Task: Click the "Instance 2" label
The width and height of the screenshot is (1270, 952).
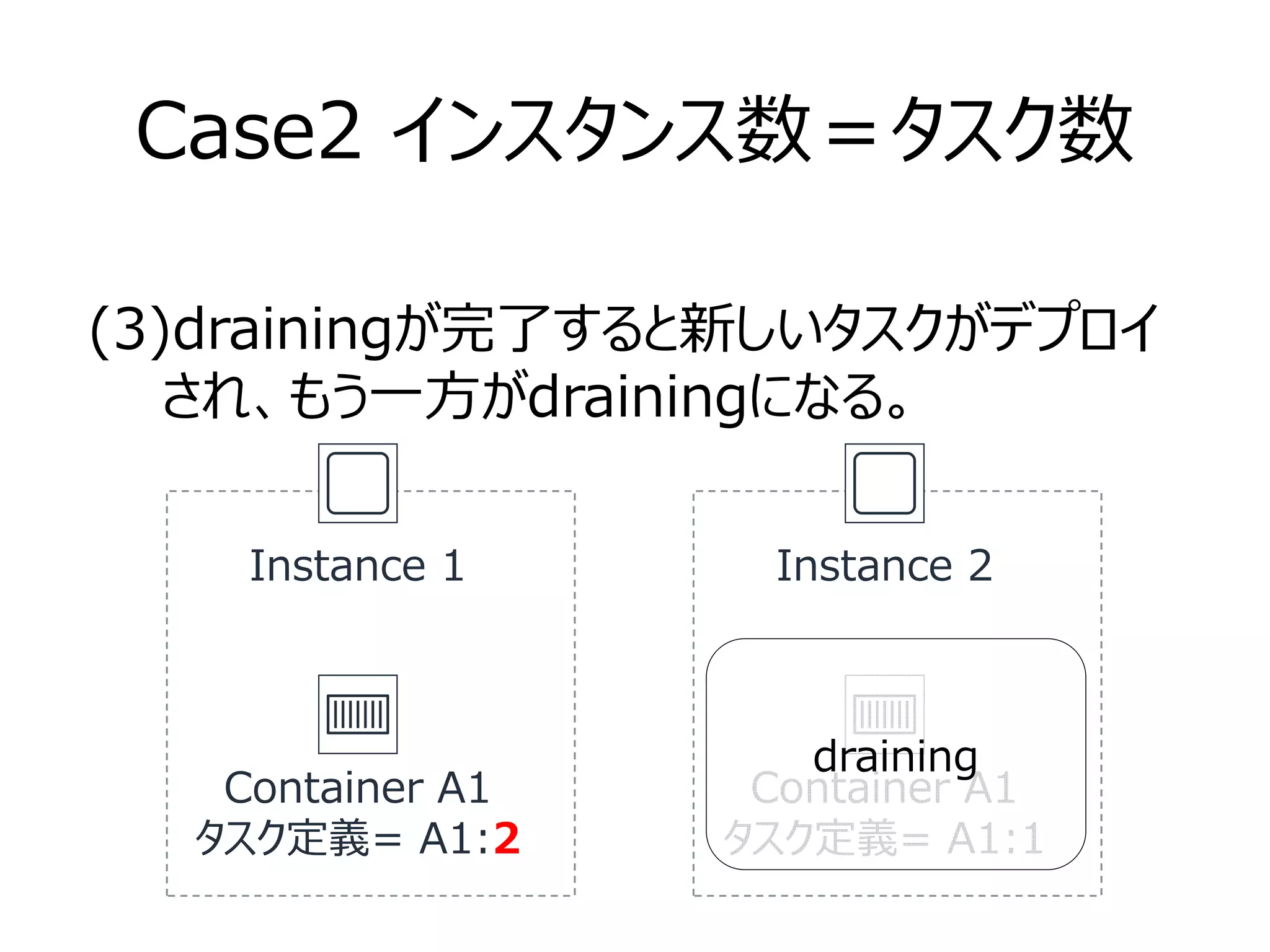Action: [x=884, y=565]
